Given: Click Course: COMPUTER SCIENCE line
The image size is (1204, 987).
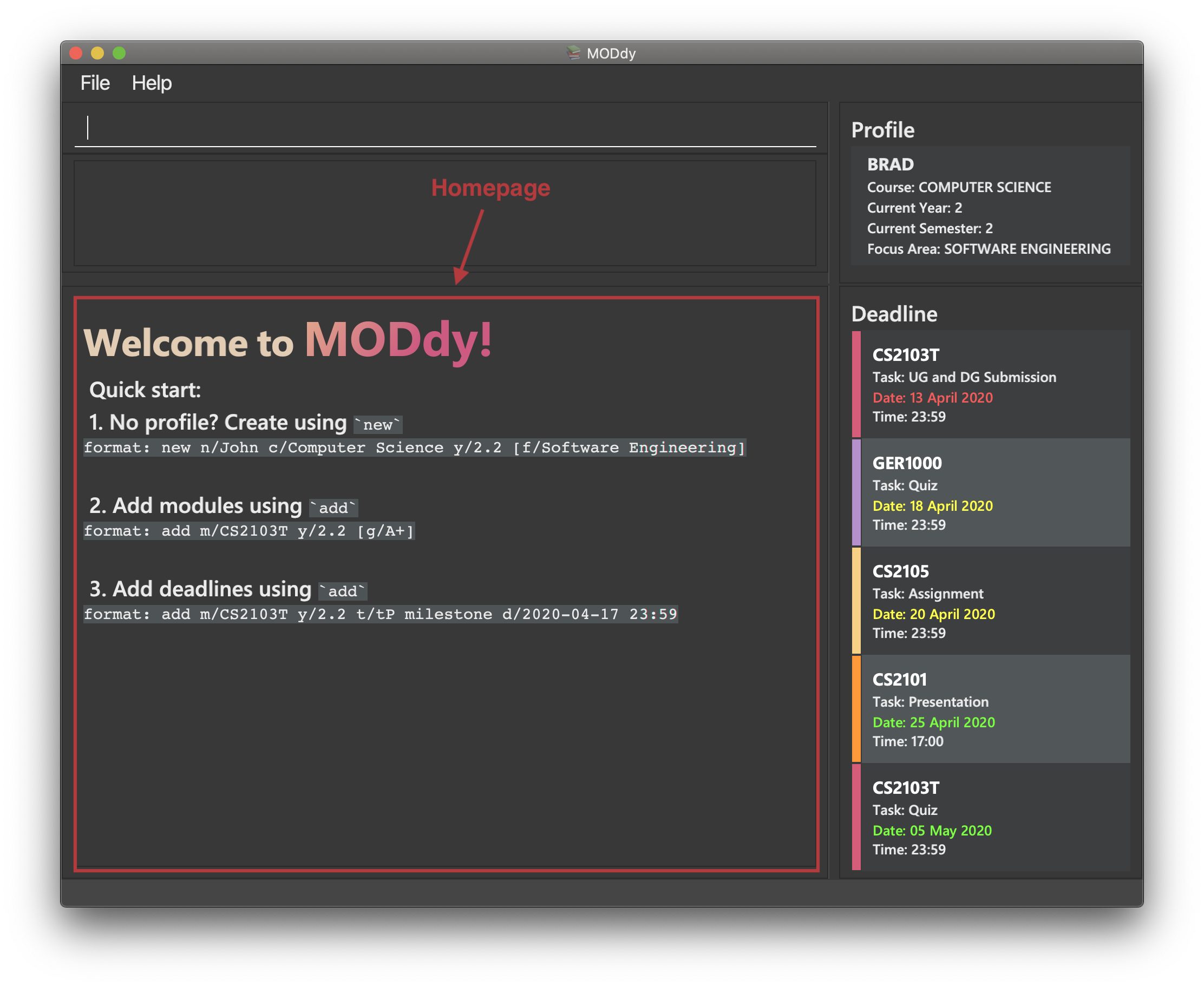Looking at the screenshot, I should point(959,187).
